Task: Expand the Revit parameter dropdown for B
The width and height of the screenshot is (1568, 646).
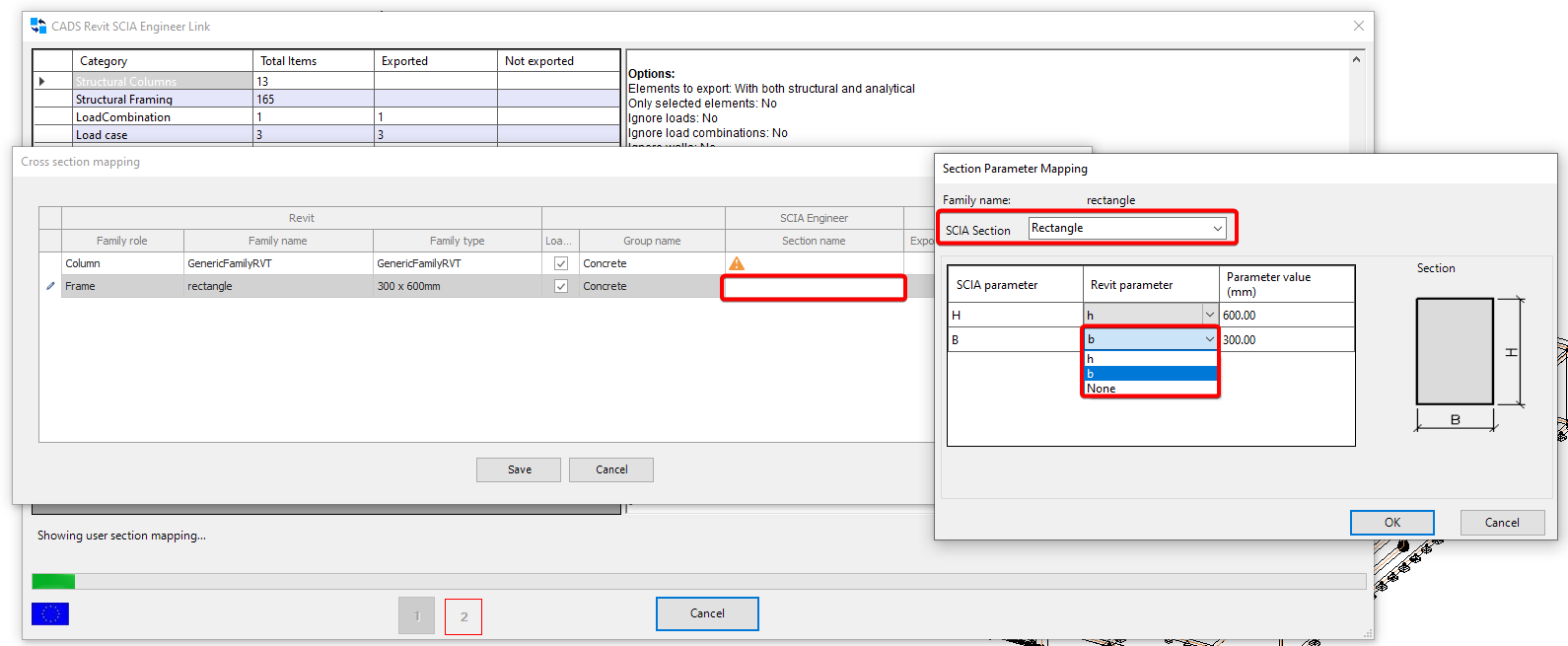Action: (x=1209, y=339)
